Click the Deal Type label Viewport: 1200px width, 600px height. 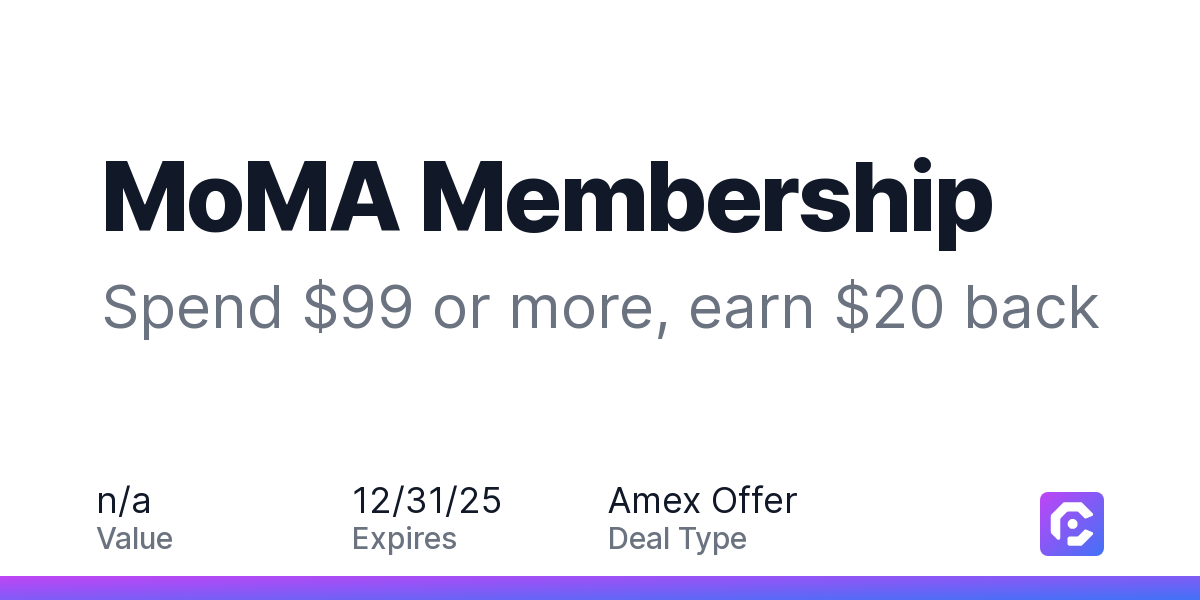pyautogui.click(x=677, y=539)
